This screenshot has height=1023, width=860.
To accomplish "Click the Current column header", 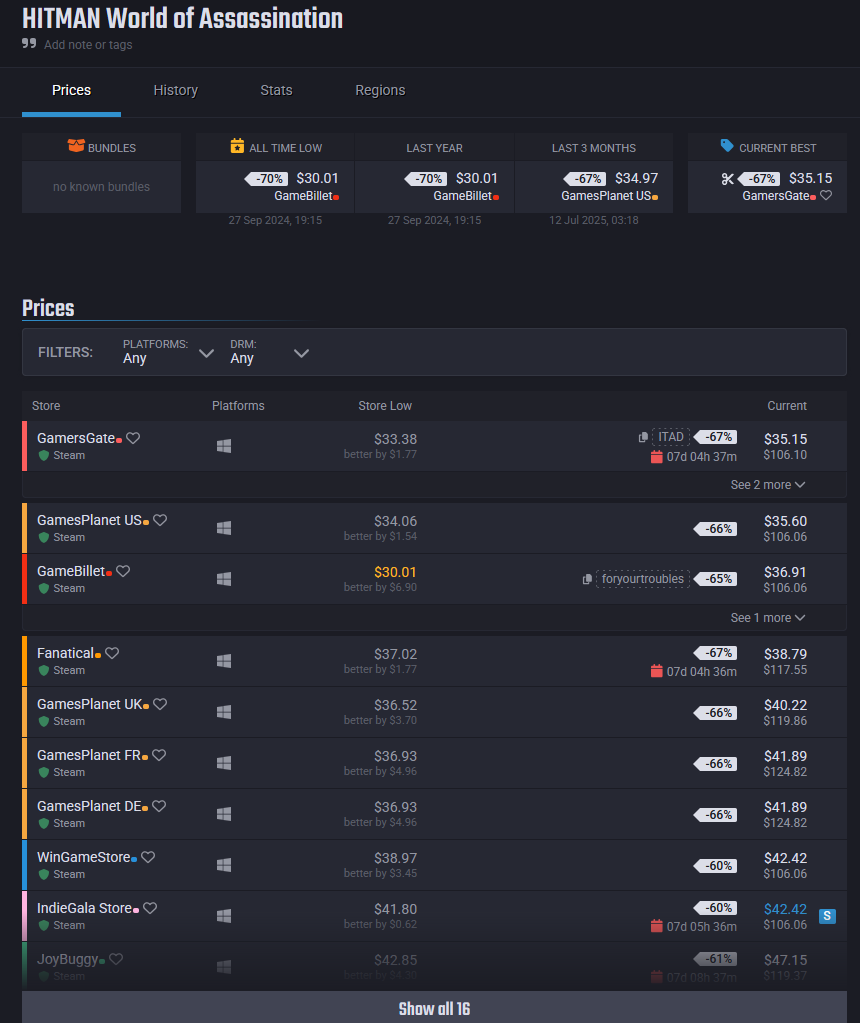I will [x=787, y=406].
